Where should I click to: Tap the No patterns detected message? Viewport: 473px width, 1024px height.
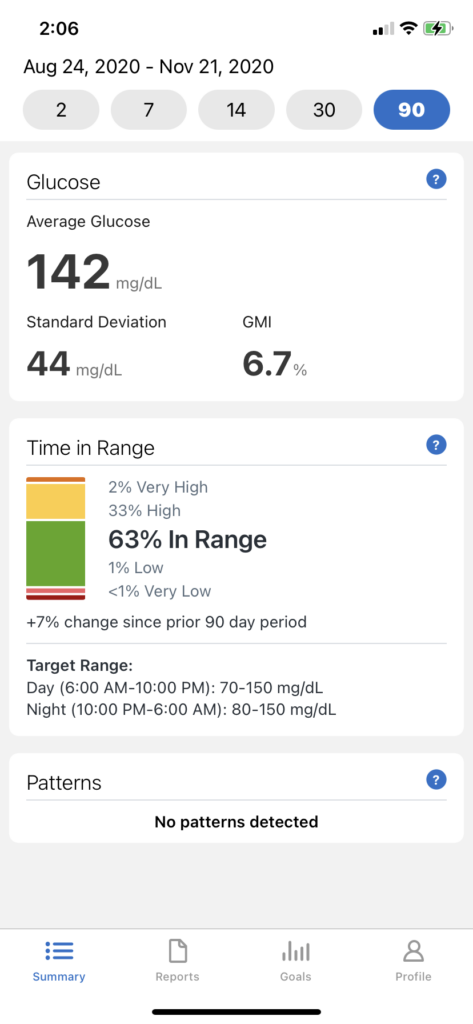[x=236, y=822]
